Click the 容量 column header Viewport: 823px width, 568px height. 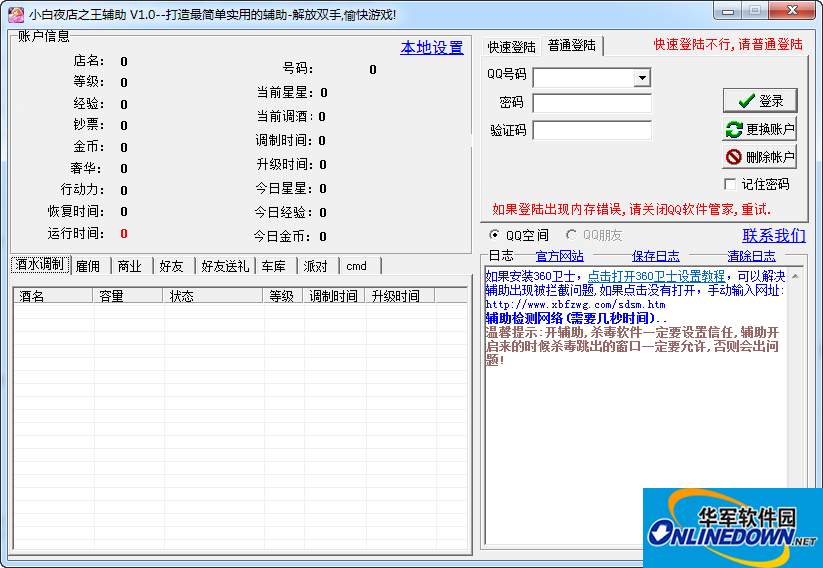click(x=128, y=296)
